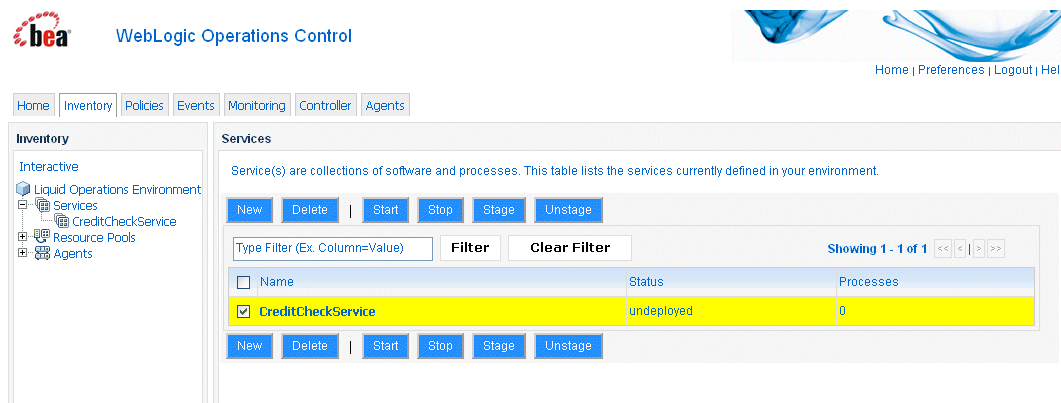
Task: Click the Unstage button above the table
Action: point(568,210)
